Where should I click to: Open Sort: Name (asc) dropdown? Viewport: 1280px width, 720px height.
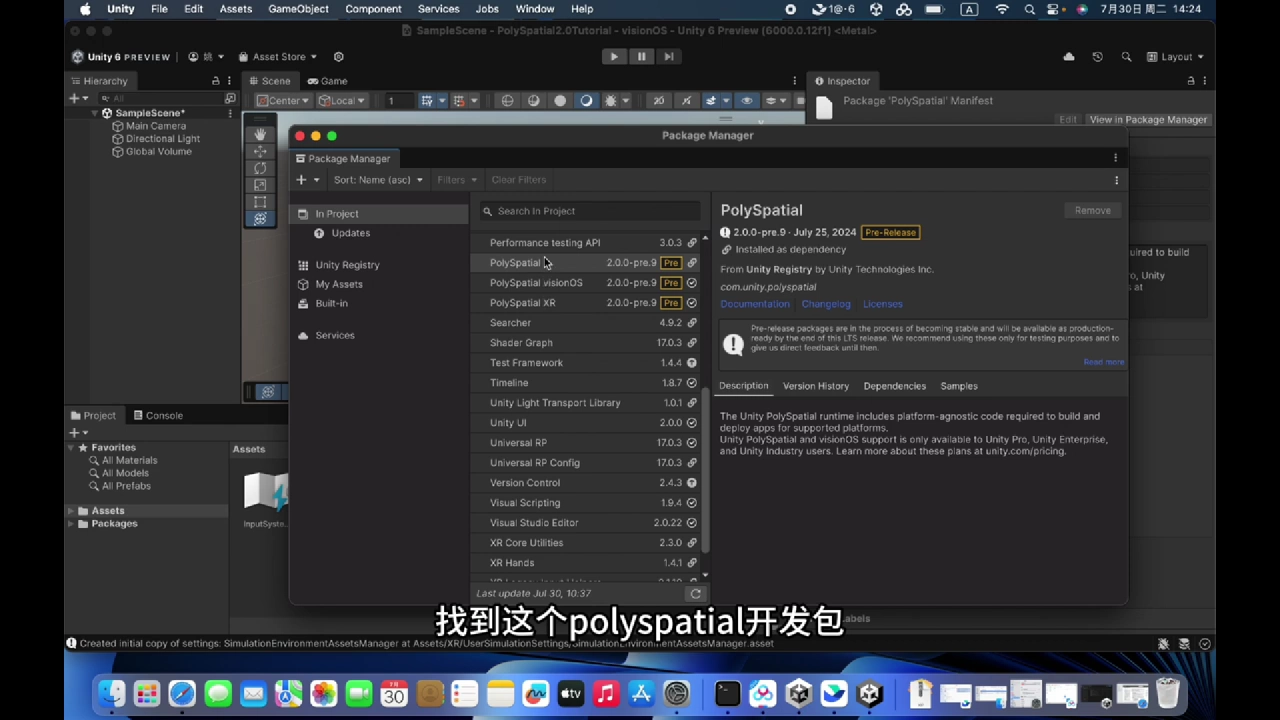378,180
